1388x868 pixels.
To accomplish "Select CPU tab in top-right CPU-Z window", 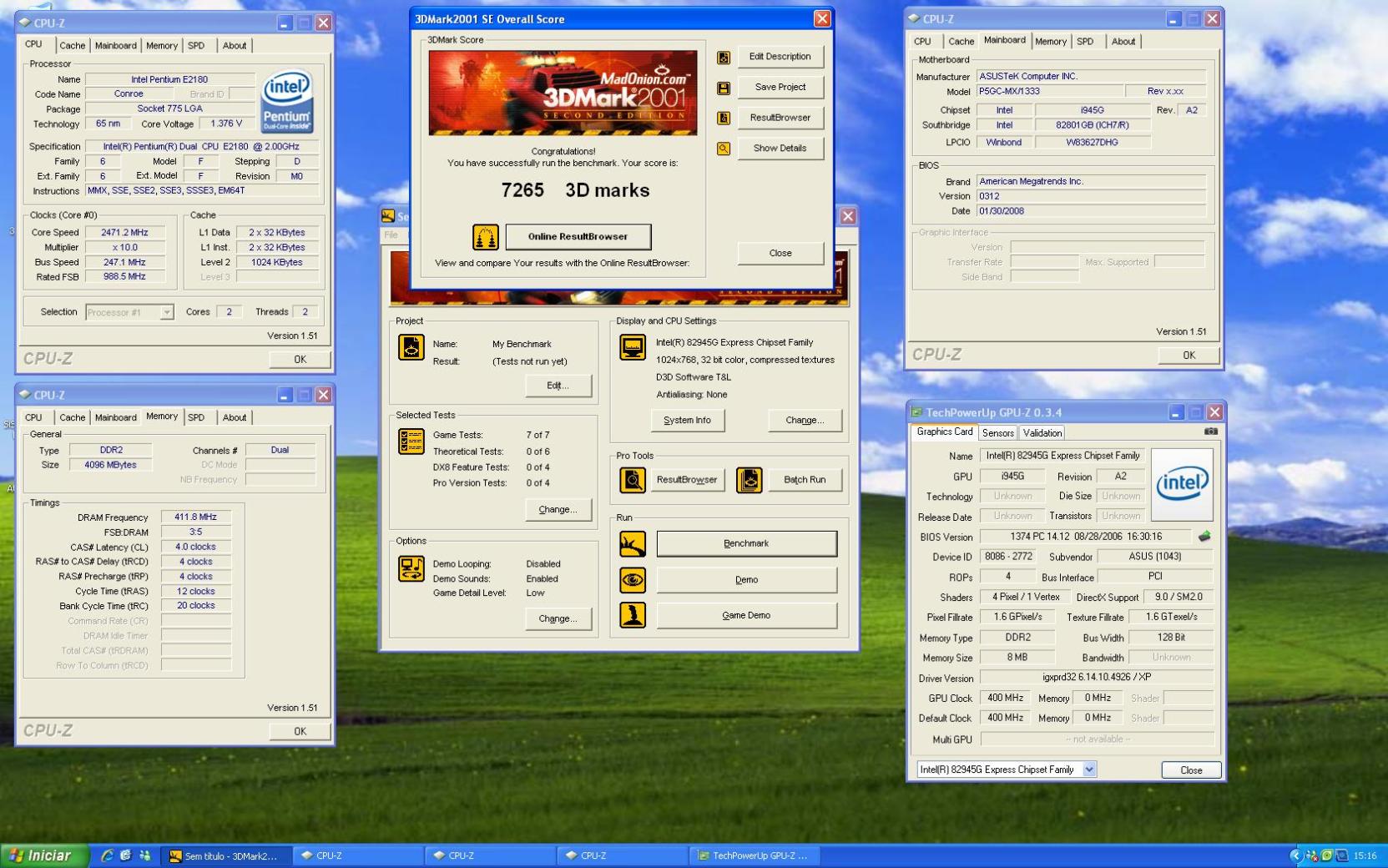I will point(922,42).
